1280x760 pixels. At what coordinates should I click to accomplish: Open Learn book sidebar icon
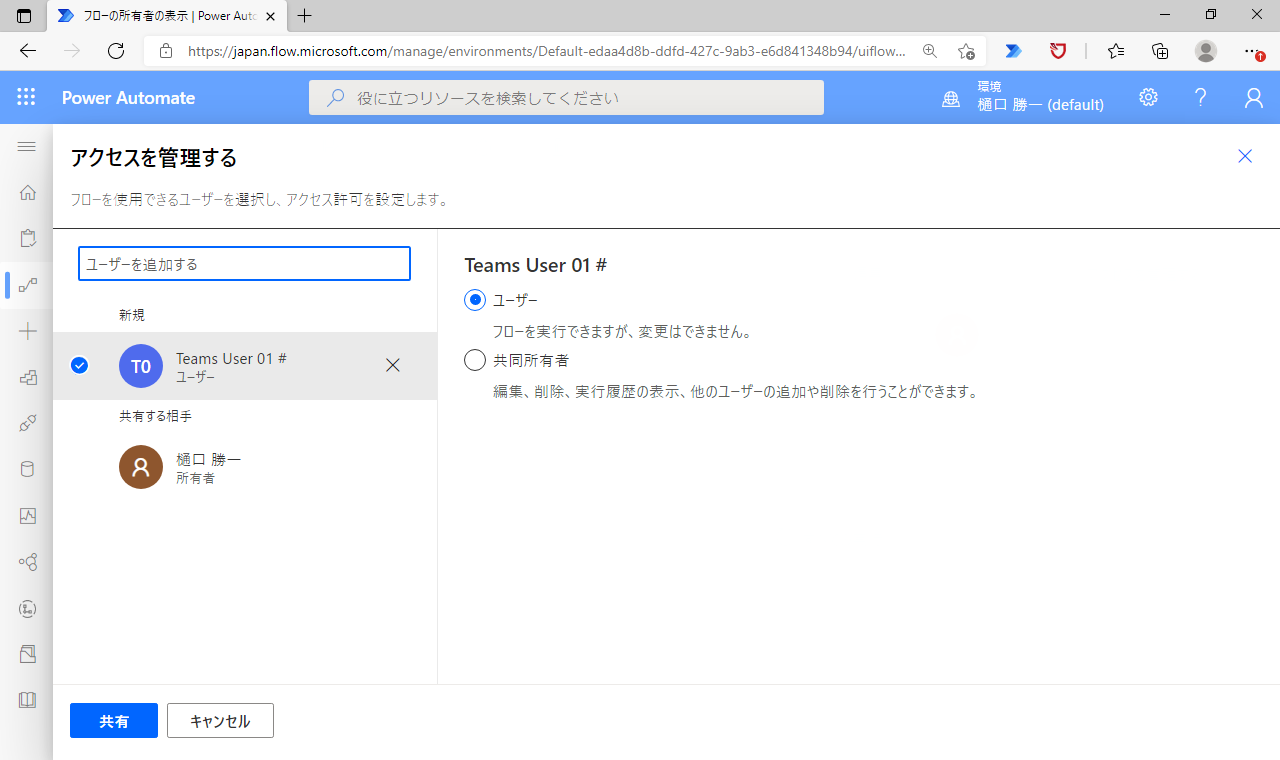point(28,700)
